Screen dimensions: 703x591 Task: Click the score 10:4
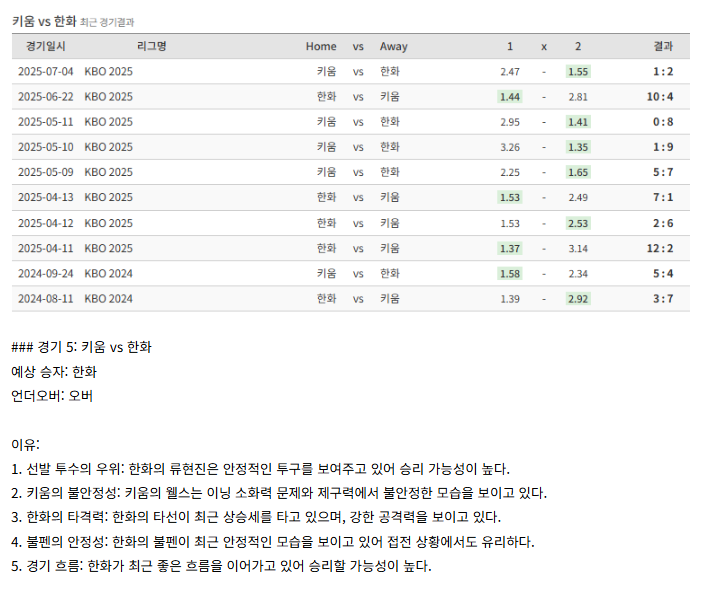click(660, 96)
